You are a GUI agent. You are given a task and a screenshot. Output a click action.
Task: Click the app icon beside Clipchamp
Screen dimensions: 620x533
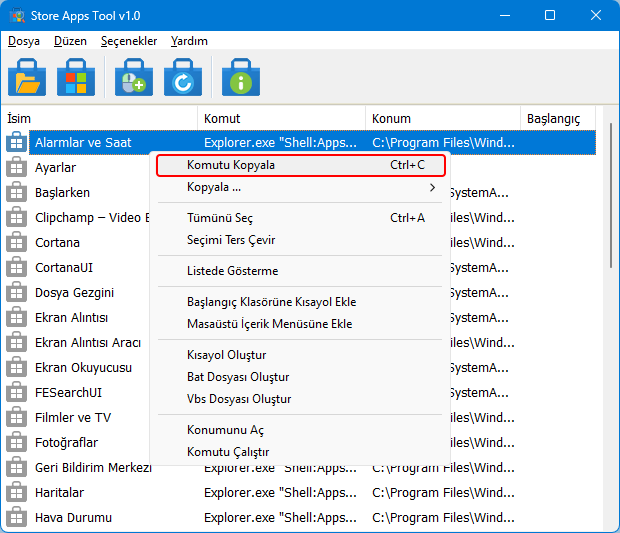coord(16,217)
